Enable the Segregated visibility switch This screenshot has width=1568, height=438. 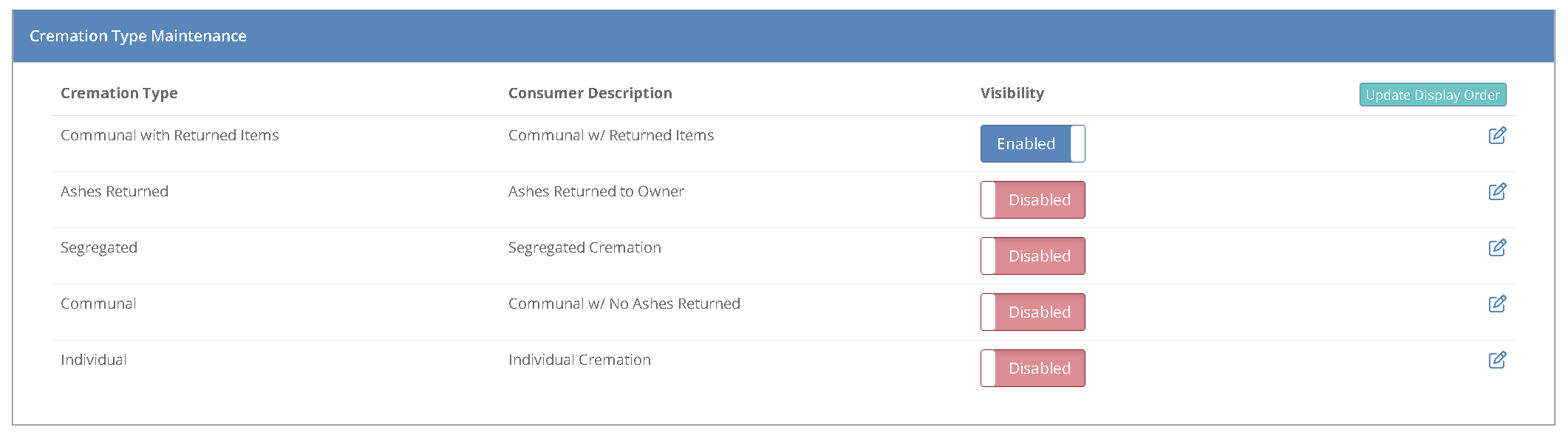pyautogui.click(x=1032, y=256)
